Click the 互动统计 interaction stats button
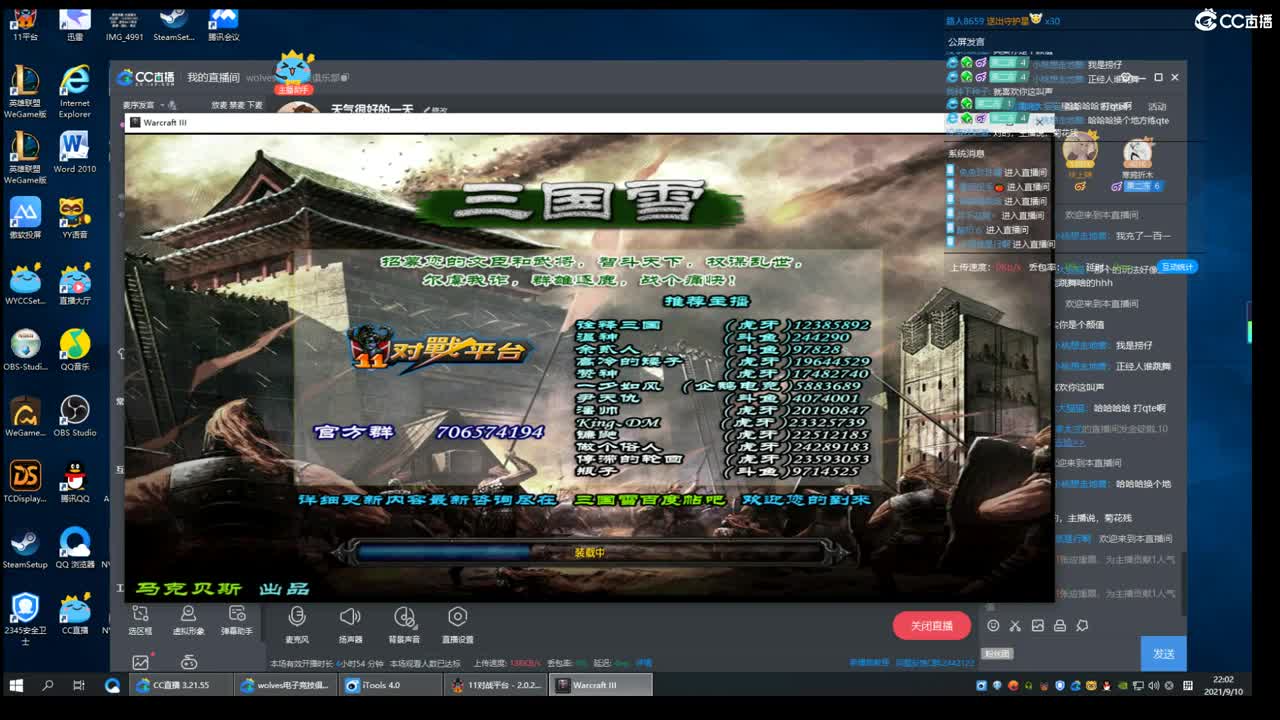The height and width of the screenshot is (720, 1280). (x=1176, y=267)
